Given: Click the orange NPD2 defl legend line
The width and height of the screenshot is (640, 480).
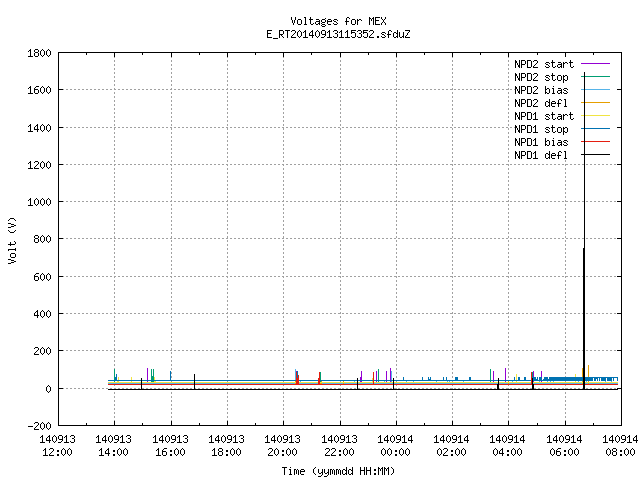Looking at the screenshot, I should point(596,102).
